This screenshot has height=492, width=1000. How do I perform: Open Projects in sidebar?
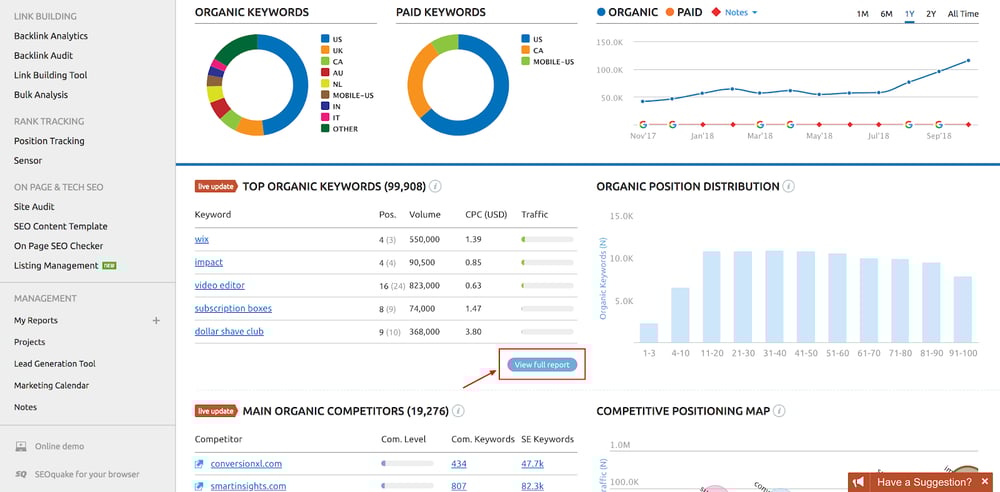click(x=29, y=342)
